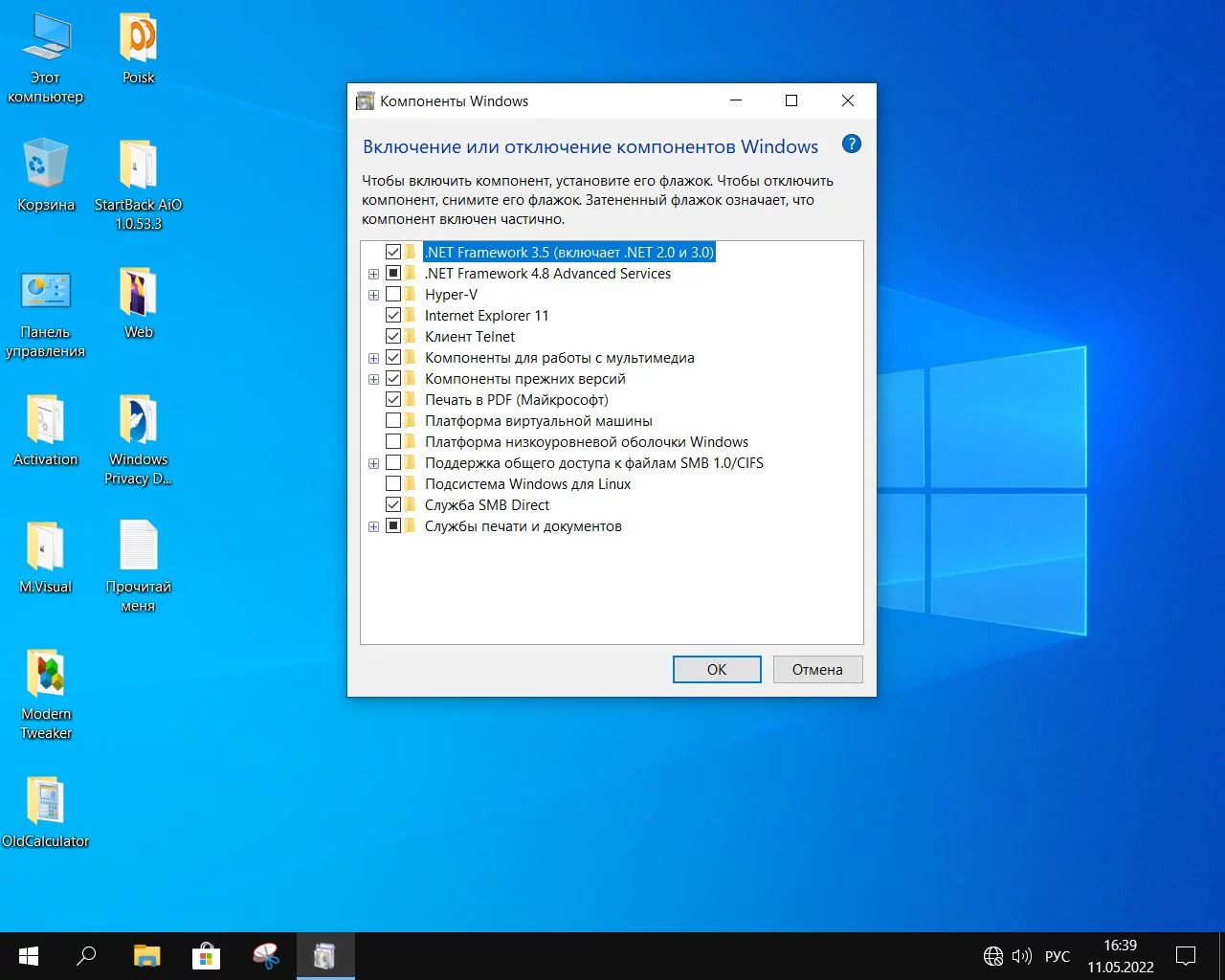Enable Подсистема Windows для Linux checkbox
The width and height of the screenshot is (1225, 980).
coord(393,484)
